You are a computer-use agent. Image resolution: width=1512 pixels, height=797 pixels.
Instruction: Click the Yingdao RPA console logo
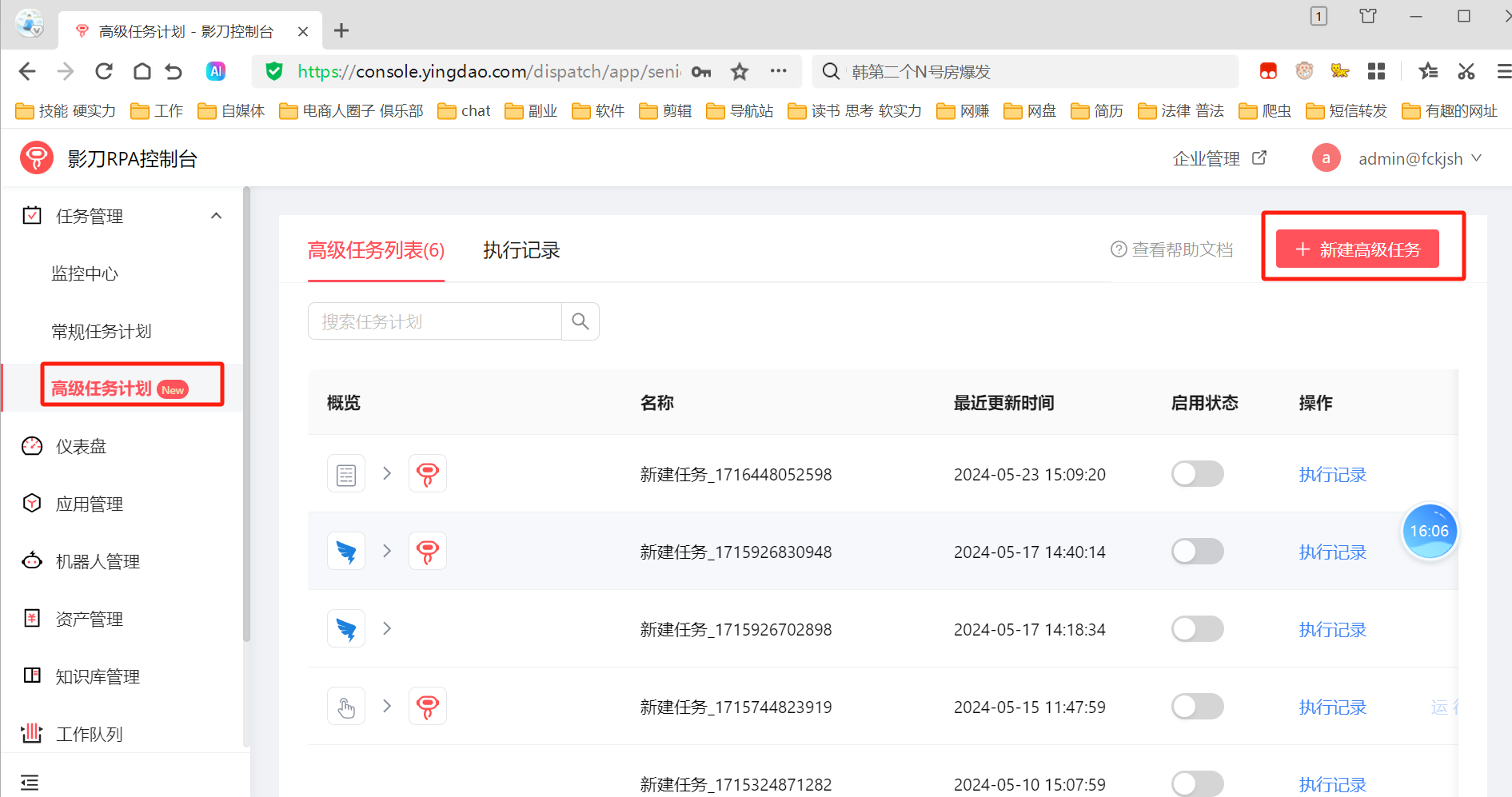pyautogui.click(x=37, y=158)
